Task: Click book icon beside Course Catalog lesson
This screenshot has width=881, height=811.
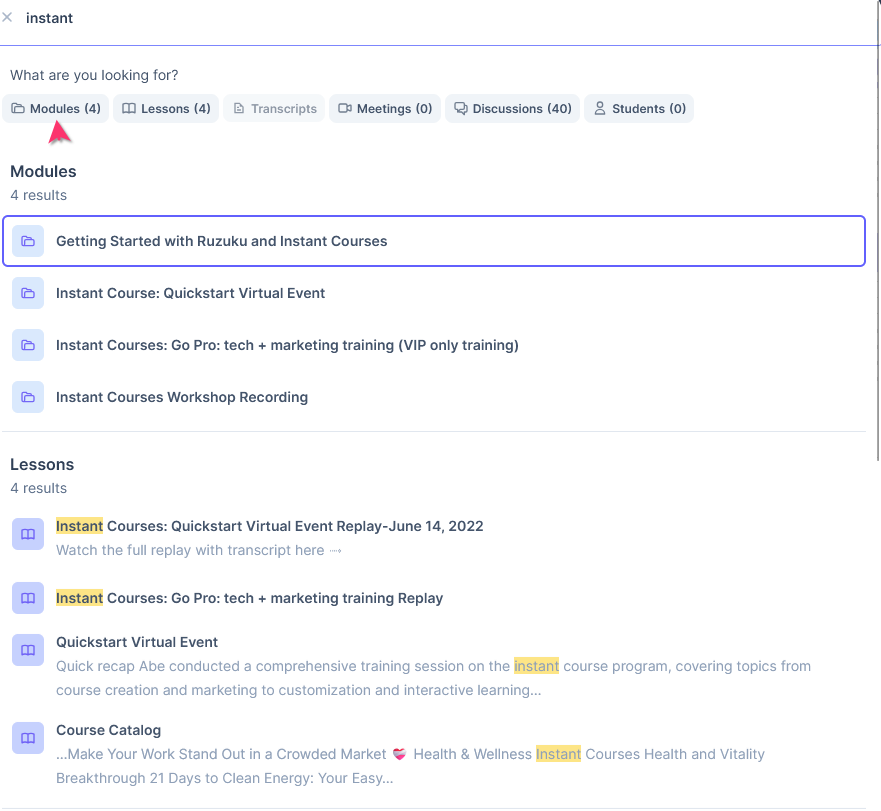Action: tap(28, 738)
